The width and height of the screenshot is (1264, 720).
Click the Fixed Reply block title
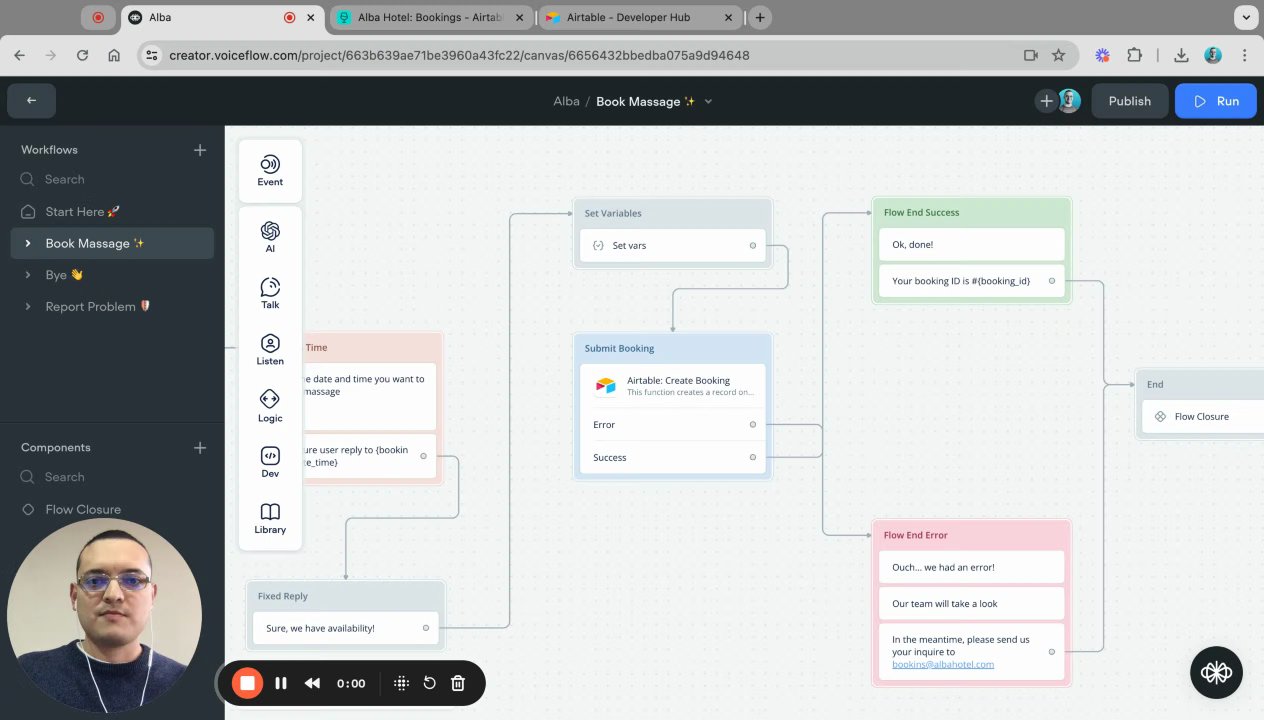coord(283,596)
